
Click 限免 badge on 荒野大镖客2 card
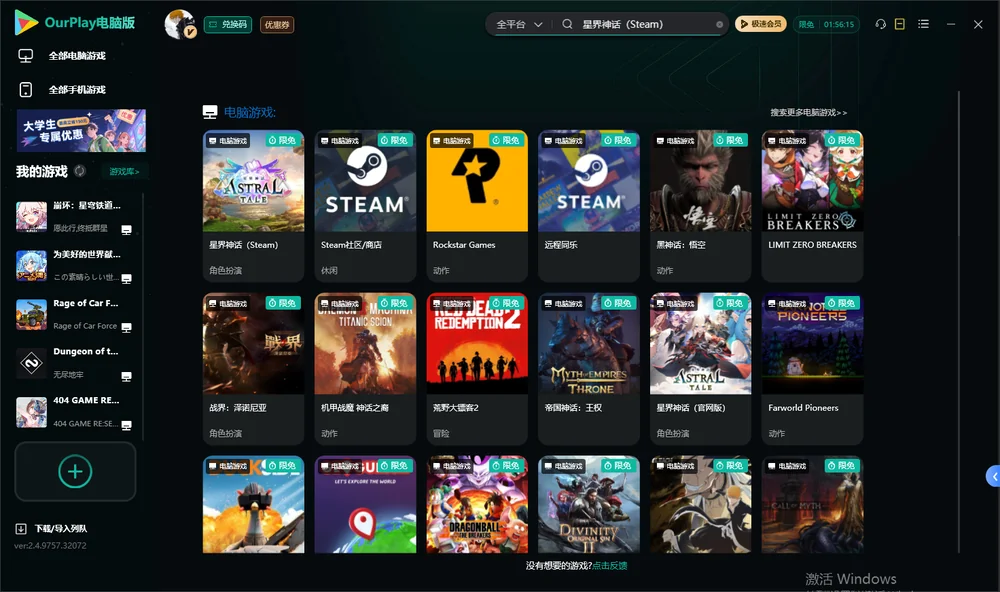(x=505, y=303)
